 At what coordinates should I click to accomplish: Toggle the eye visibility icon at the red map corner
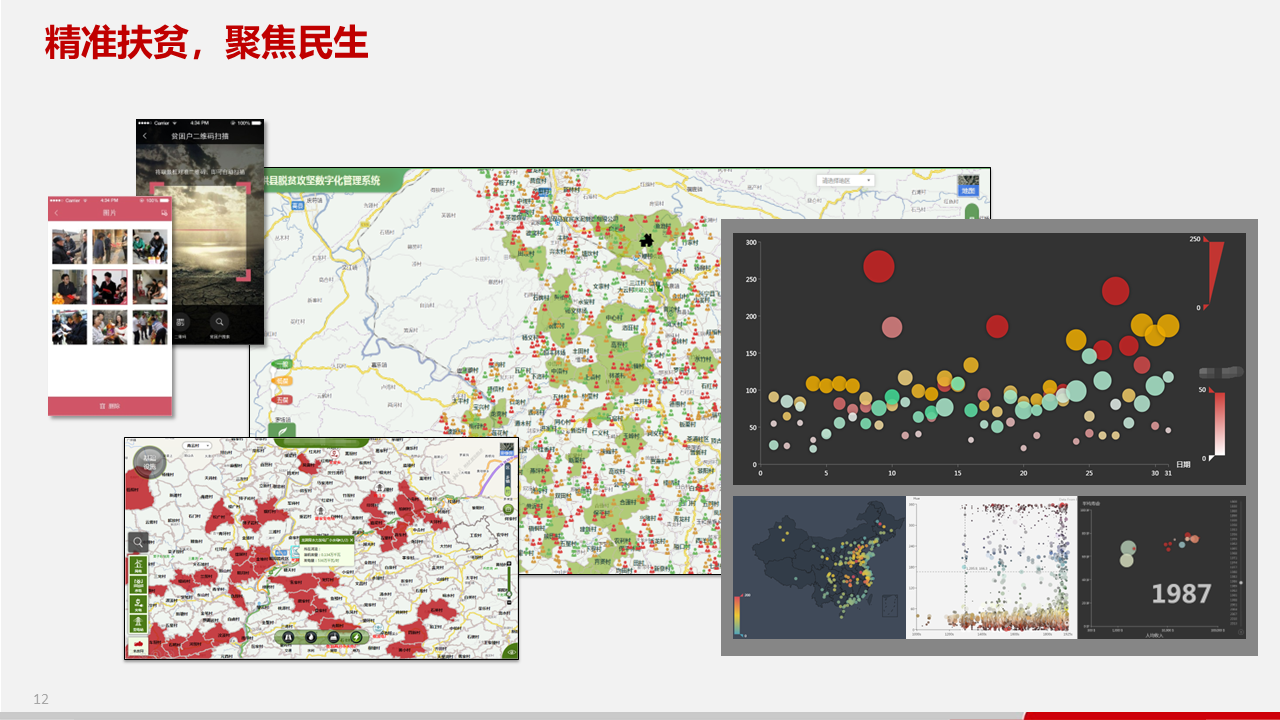coord(512,652)
